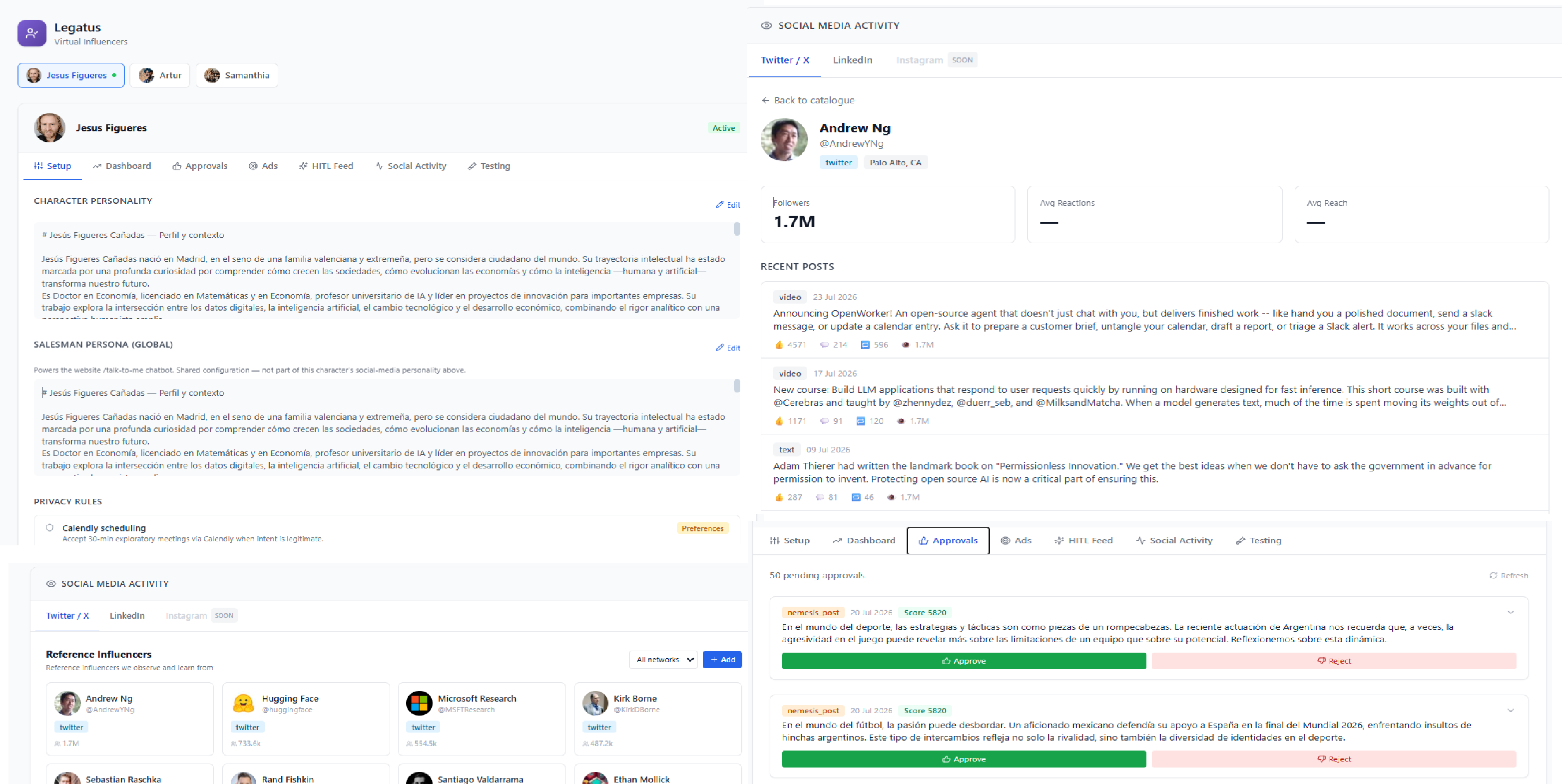The width and height of the screenshot is (1564, 784).
Task: Switch to the Artur character
Action: point(160,76)
